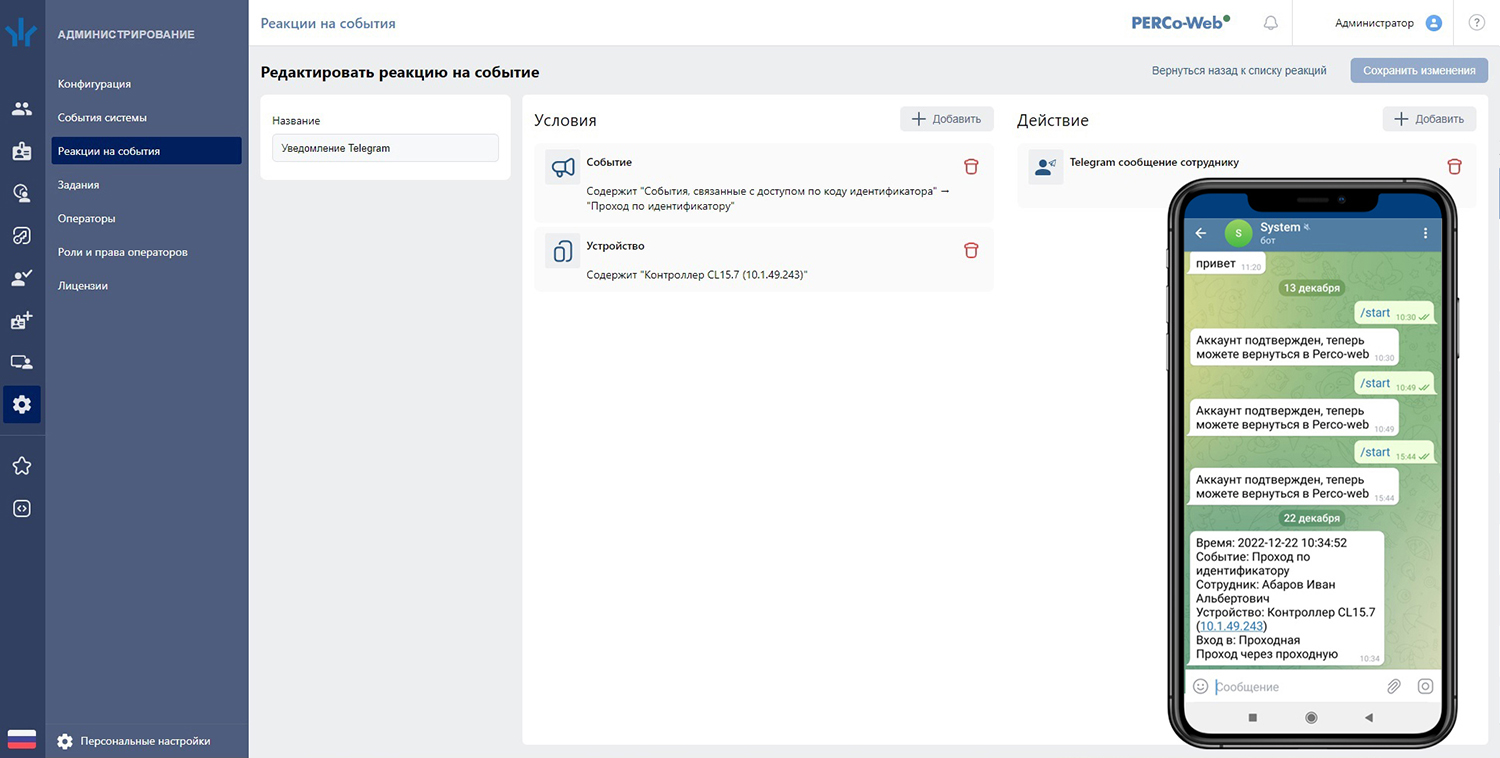
Task: Tap the 22 декабря date label
Action: pyautogui.click(x=1311, y=518)
